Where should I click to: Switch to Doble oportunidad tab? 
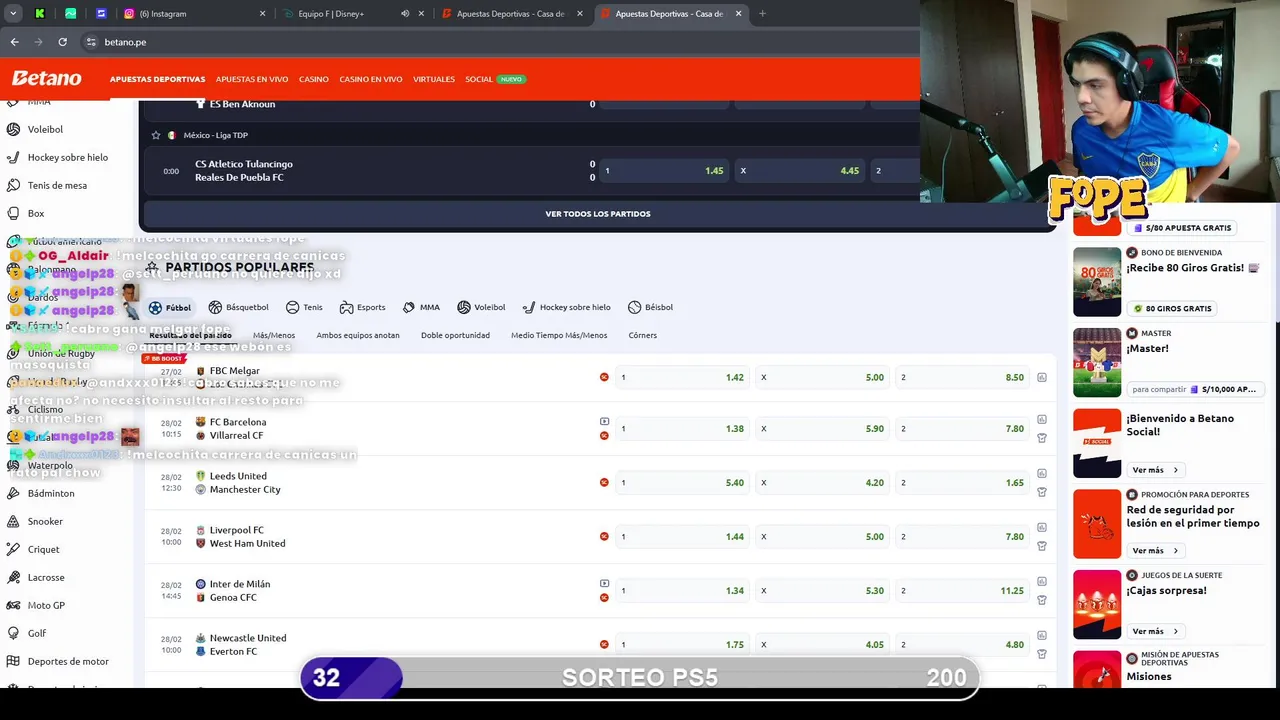pyautogui.click(x=455, y=335)
